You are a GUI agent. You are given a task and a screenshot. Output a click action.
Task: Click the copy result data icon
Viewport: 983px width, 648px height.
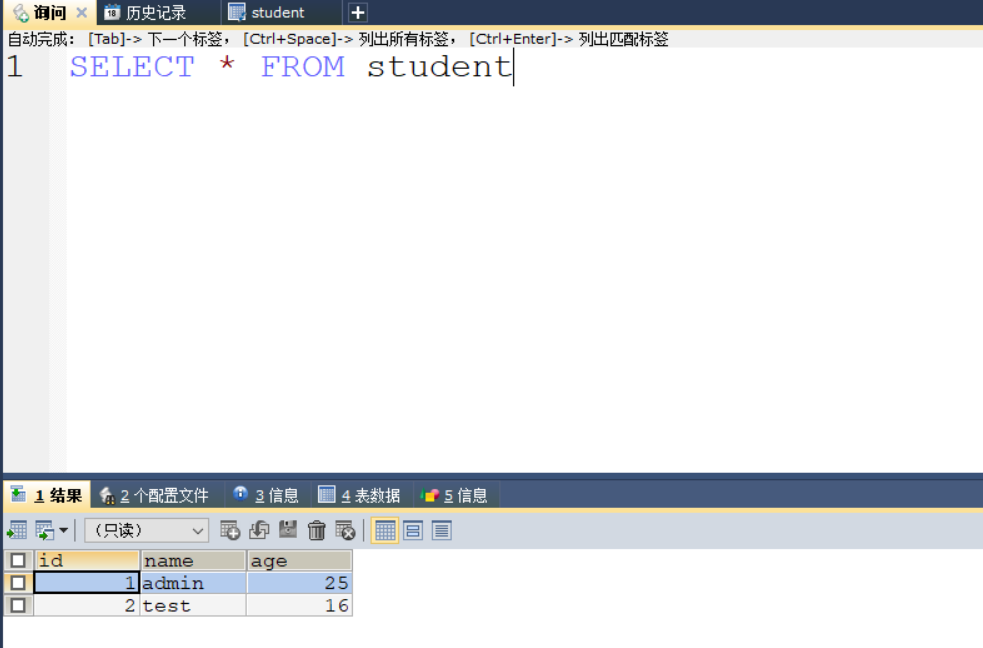pos(45,530)
